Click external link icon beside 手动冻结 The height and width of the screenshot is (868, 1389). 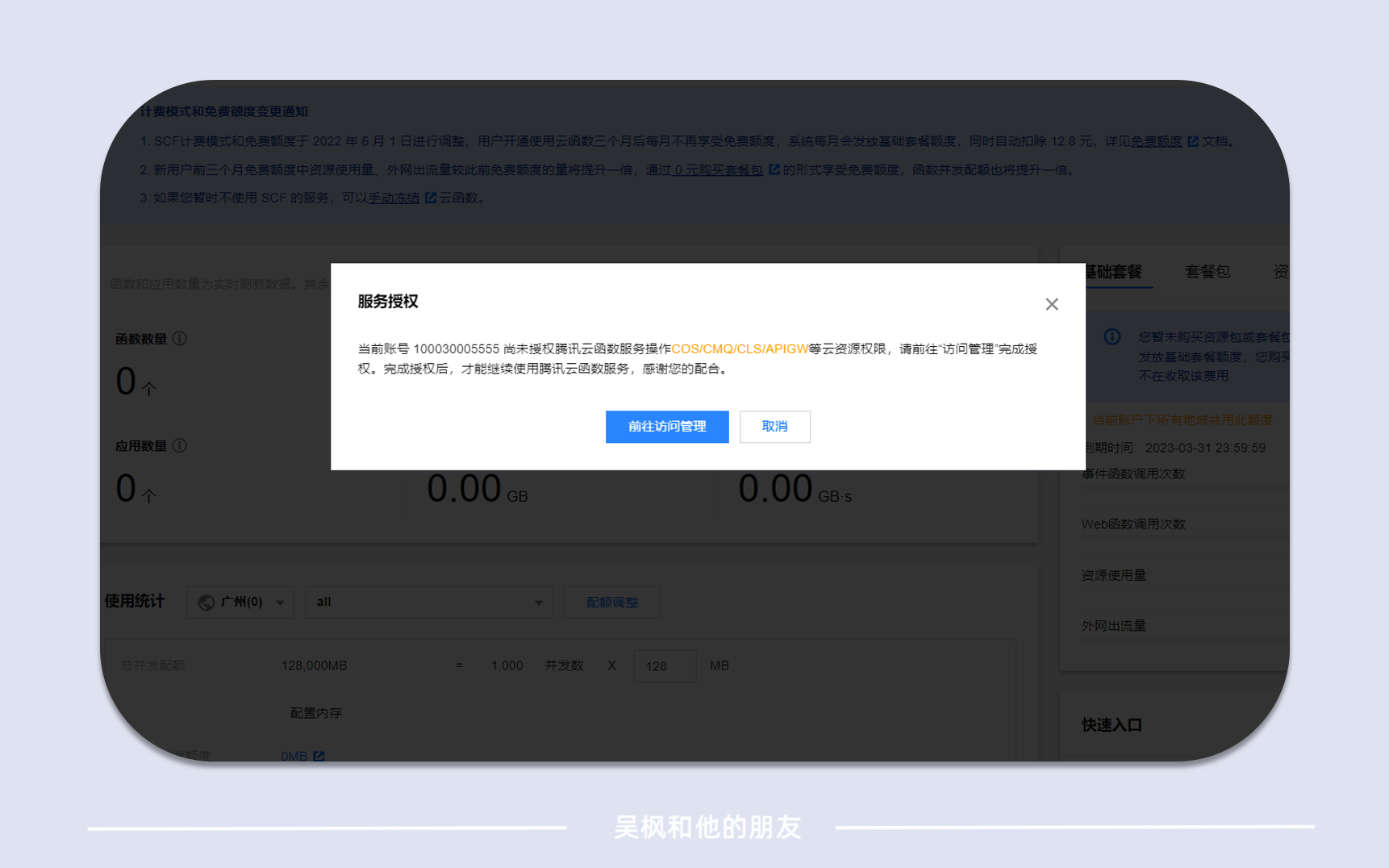pyautogui.click(x=431, y=198)
